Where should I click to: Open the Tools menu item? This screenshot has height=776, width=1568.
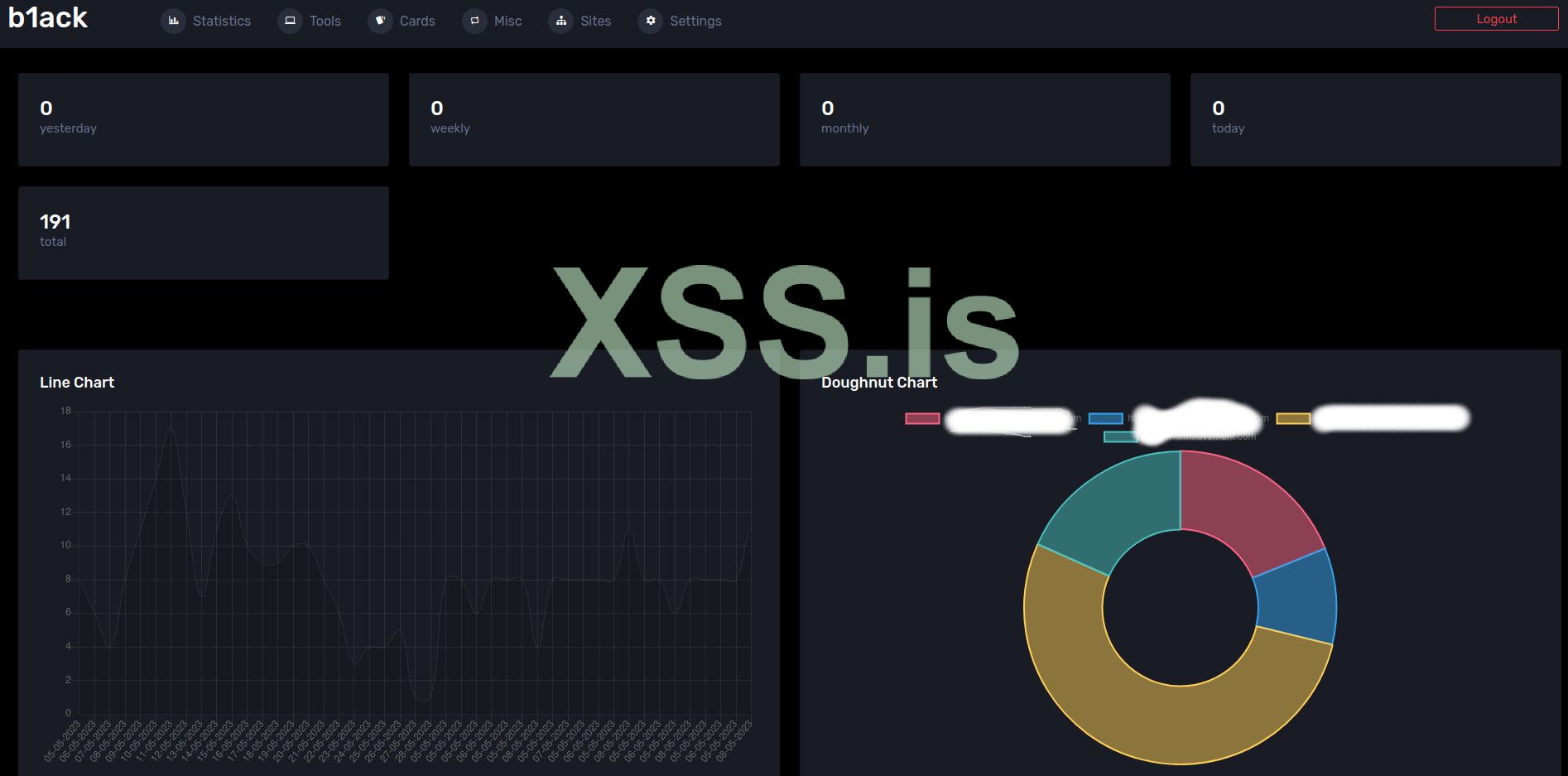pos(310,21)
